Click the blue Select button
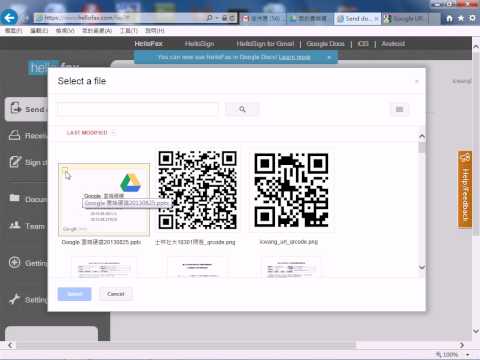Image resolution: width=480 pixels, height=360 pixels. [74, 294]
